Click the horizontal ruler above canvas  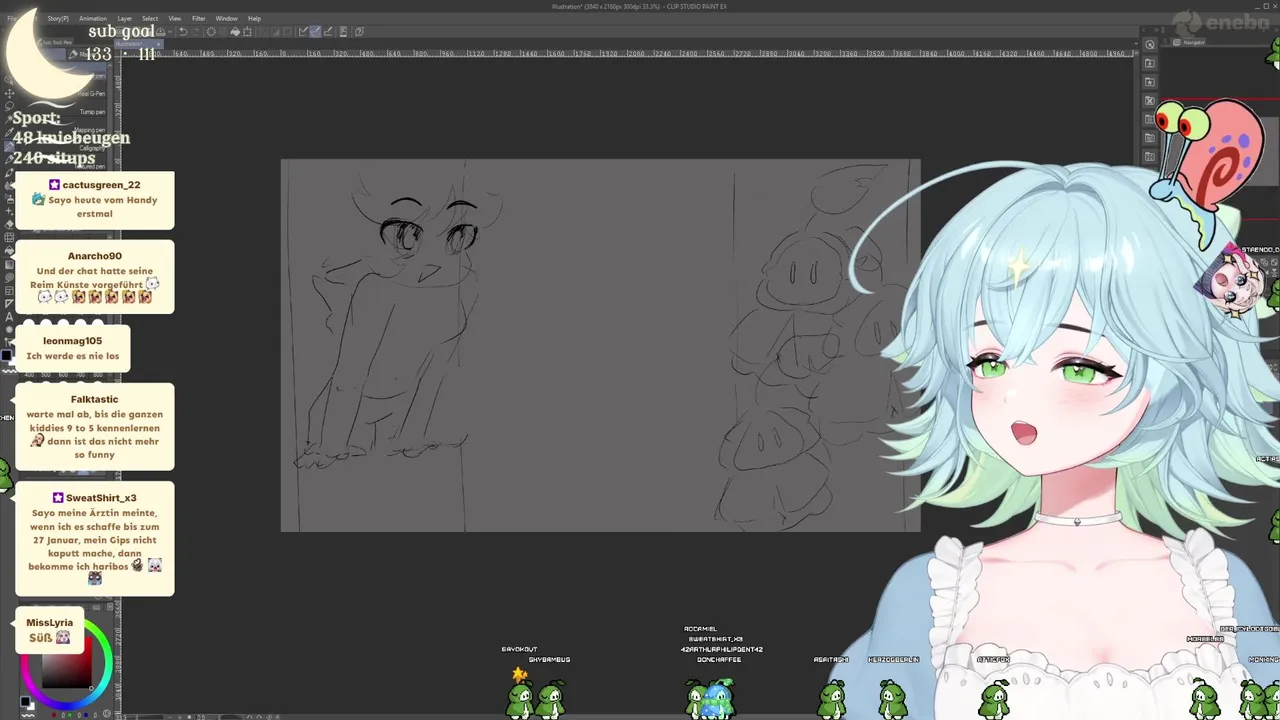[630, 53]
